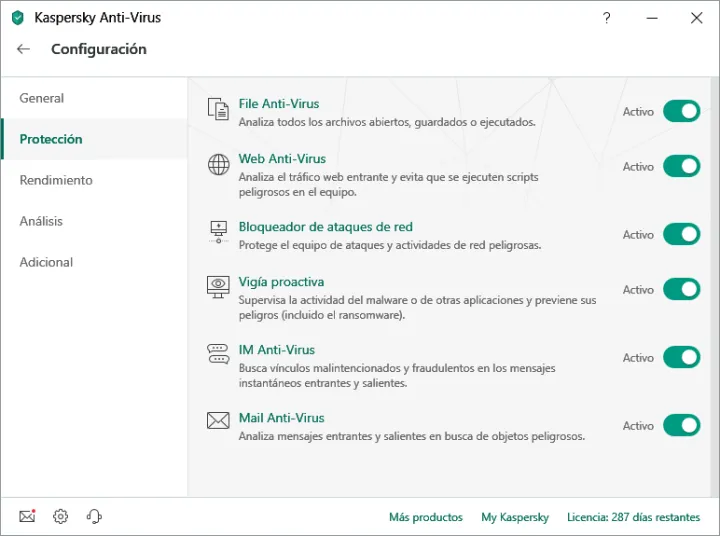Click the Activo label beside Web Anti-Virus
This screenshot has width=720, height=536.
point(638,167)
